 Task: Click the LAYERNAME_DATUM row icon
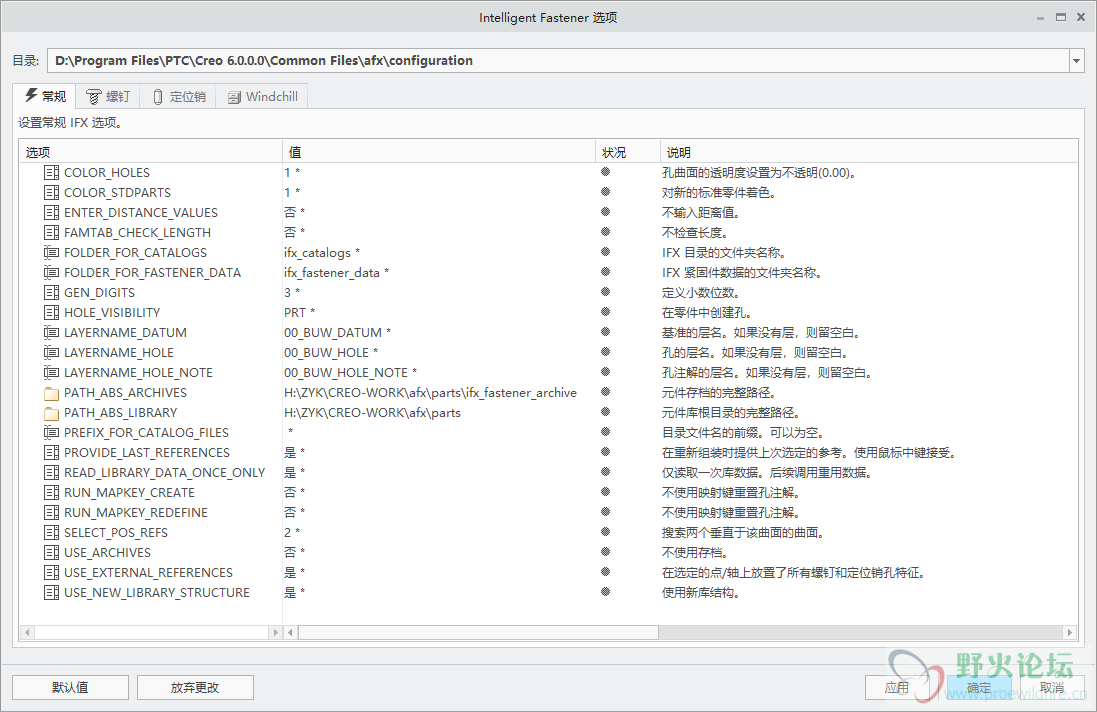[x=51, y=332]
